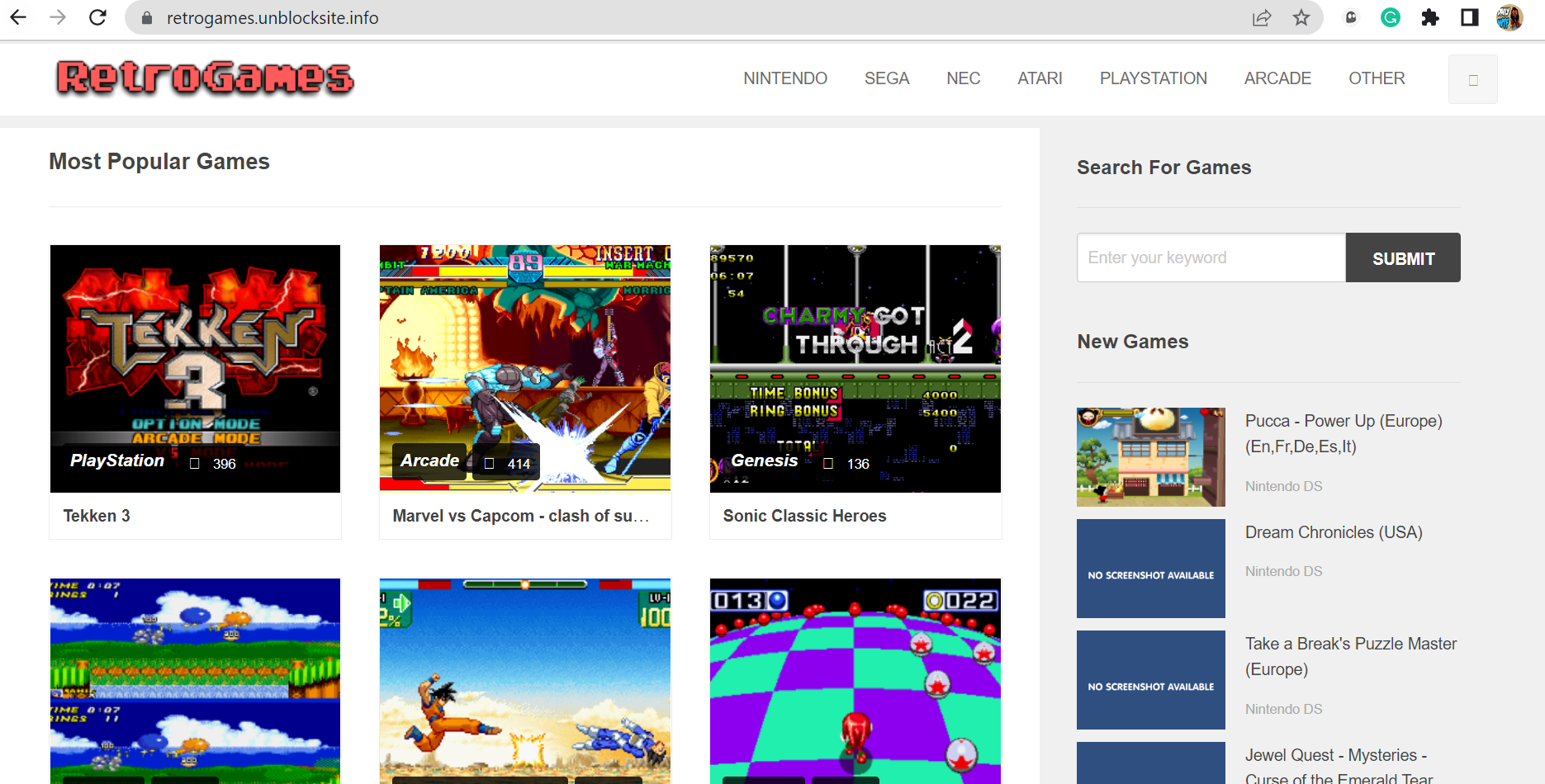This screenshot has height=784, width=1545.
Task: Open Sonic Classic Heroes
Action: click(x=803, y=516)
